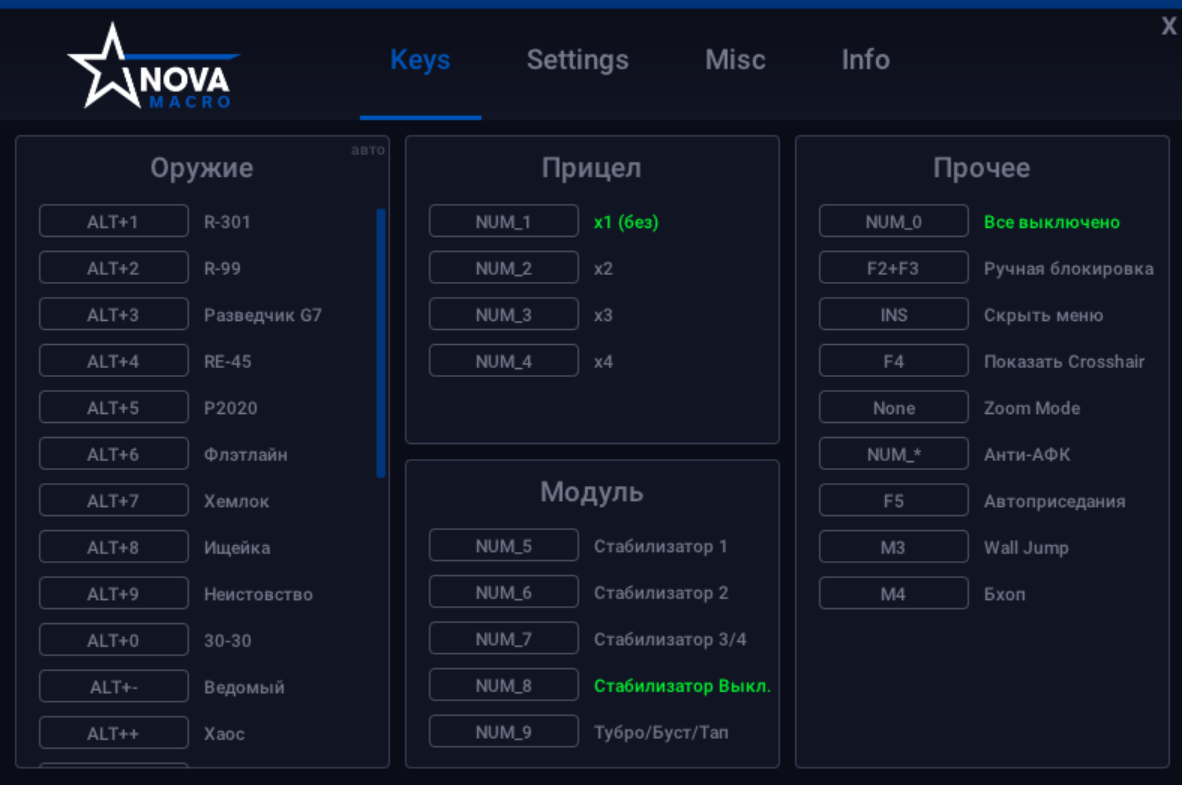
Task: Click the F4 key for Показать Crosshair
Action: point(894,362)
